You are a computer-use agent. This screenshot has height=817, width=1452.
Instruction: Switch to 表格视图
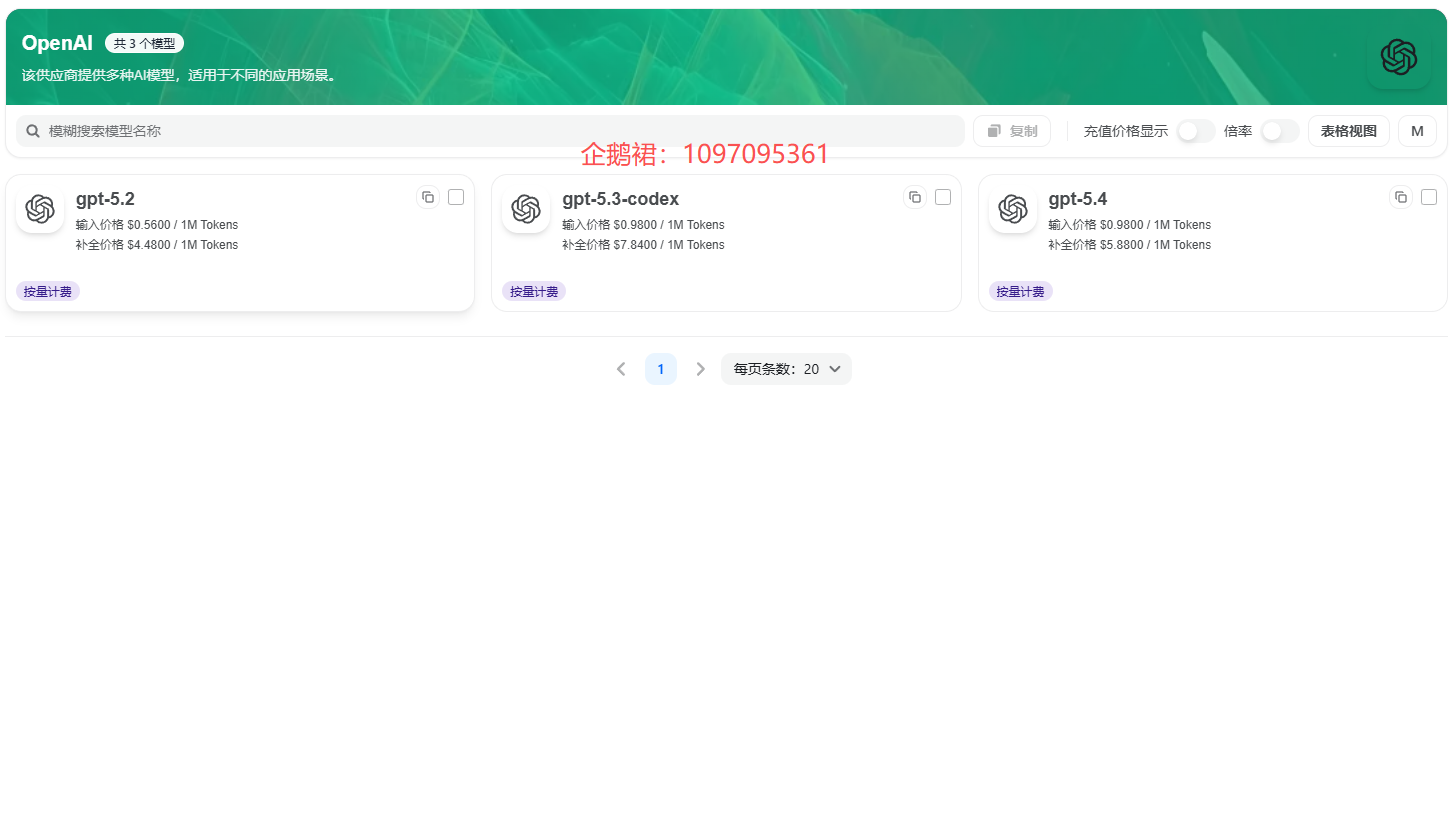pyautogui.click(x=1349, y=131)
